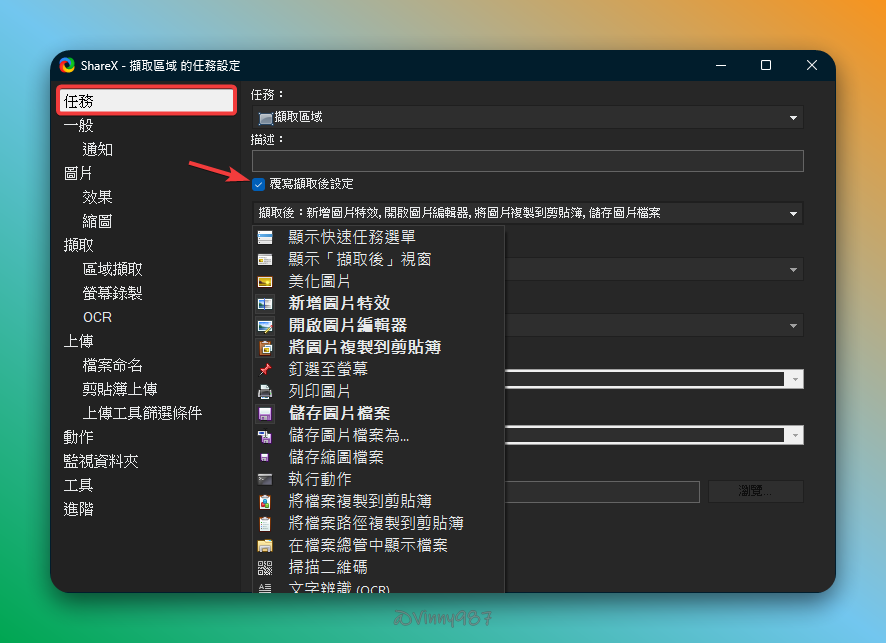
Task: Uncheck the 覆寫擷取後設定 checkbox
Action: [259, 184]
